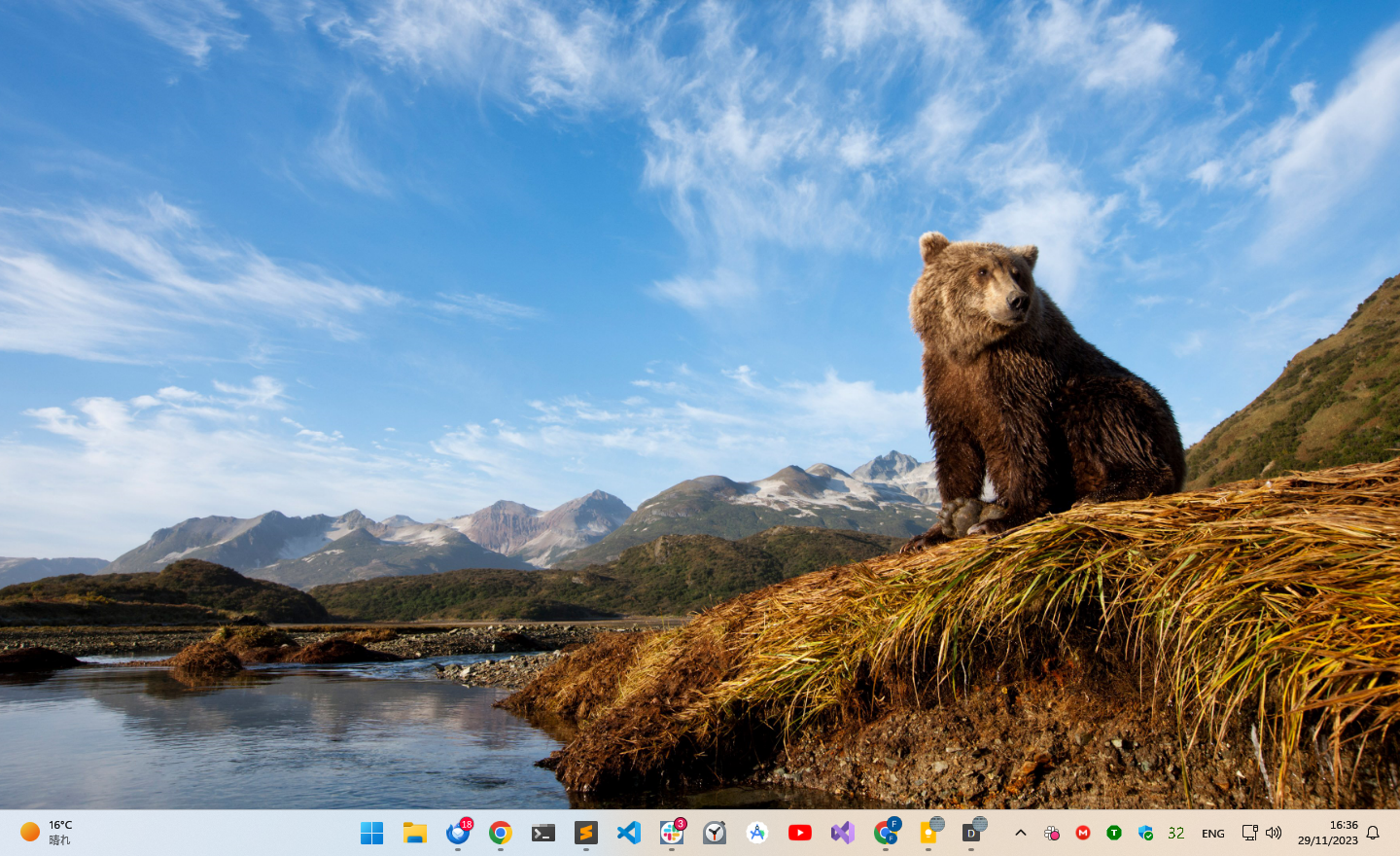This screenshot has height=856, width=1400.
Task: Switch input language from ENG
Action: [x=1213, y=834]
